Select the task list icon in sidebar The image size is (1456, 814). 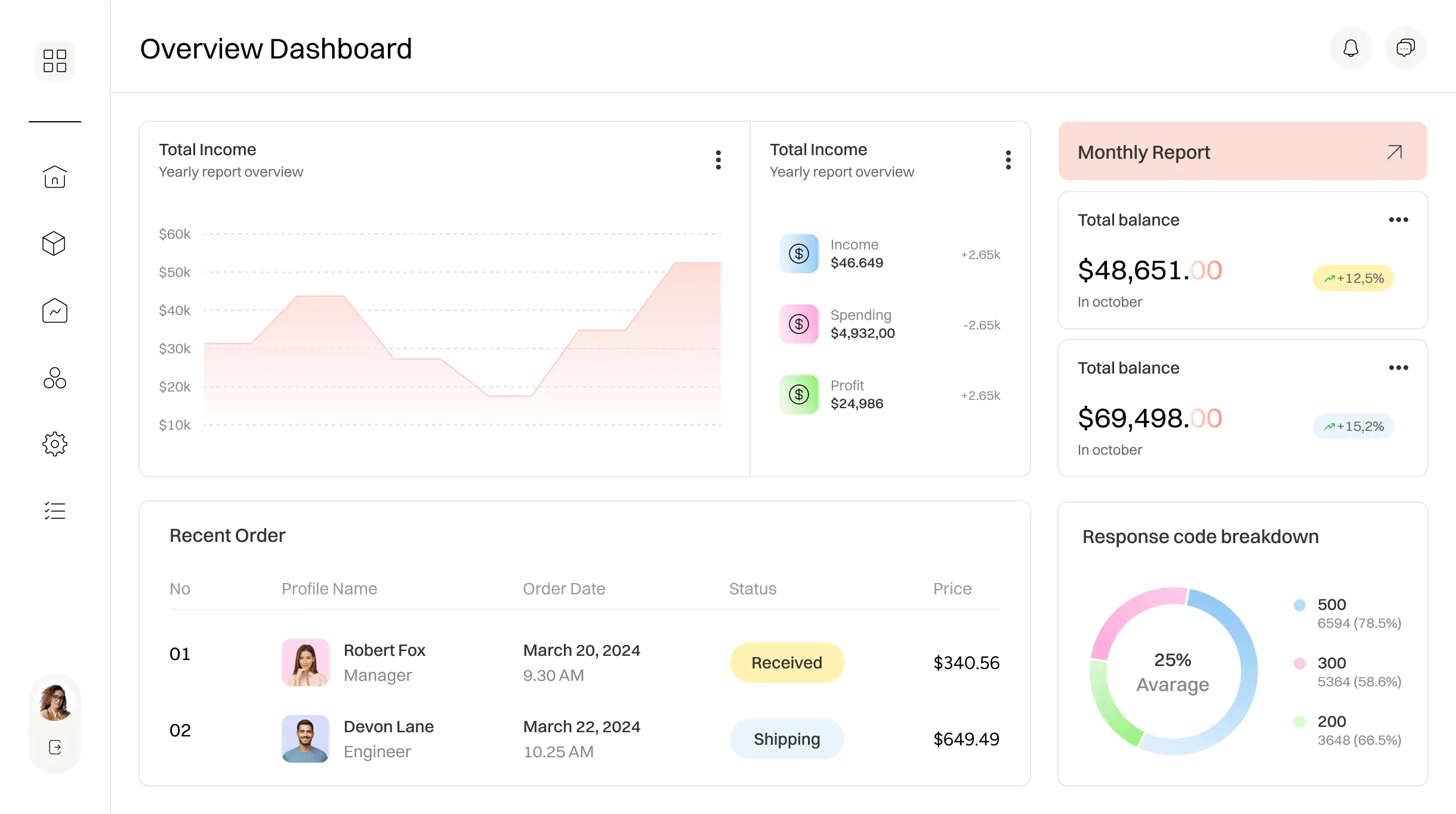(x=54, y=511)
